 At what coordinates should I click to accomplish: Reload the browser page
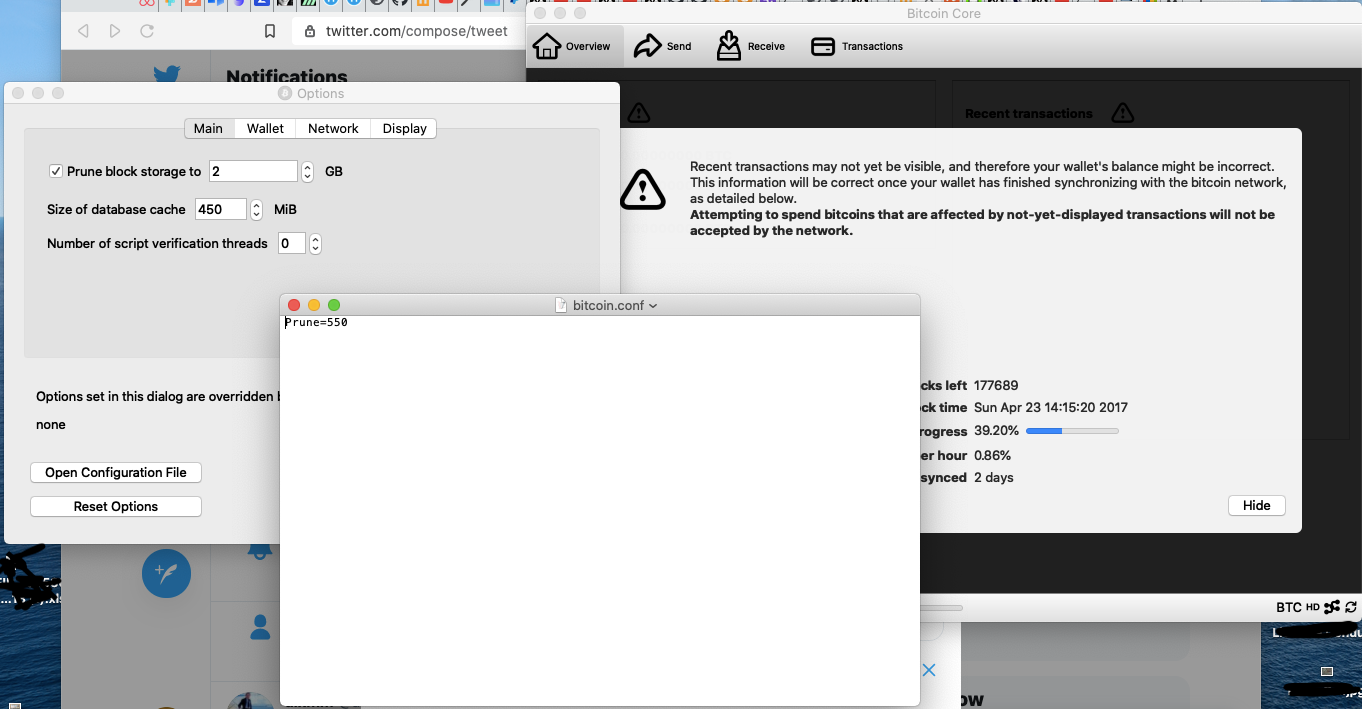coord(147,31)
